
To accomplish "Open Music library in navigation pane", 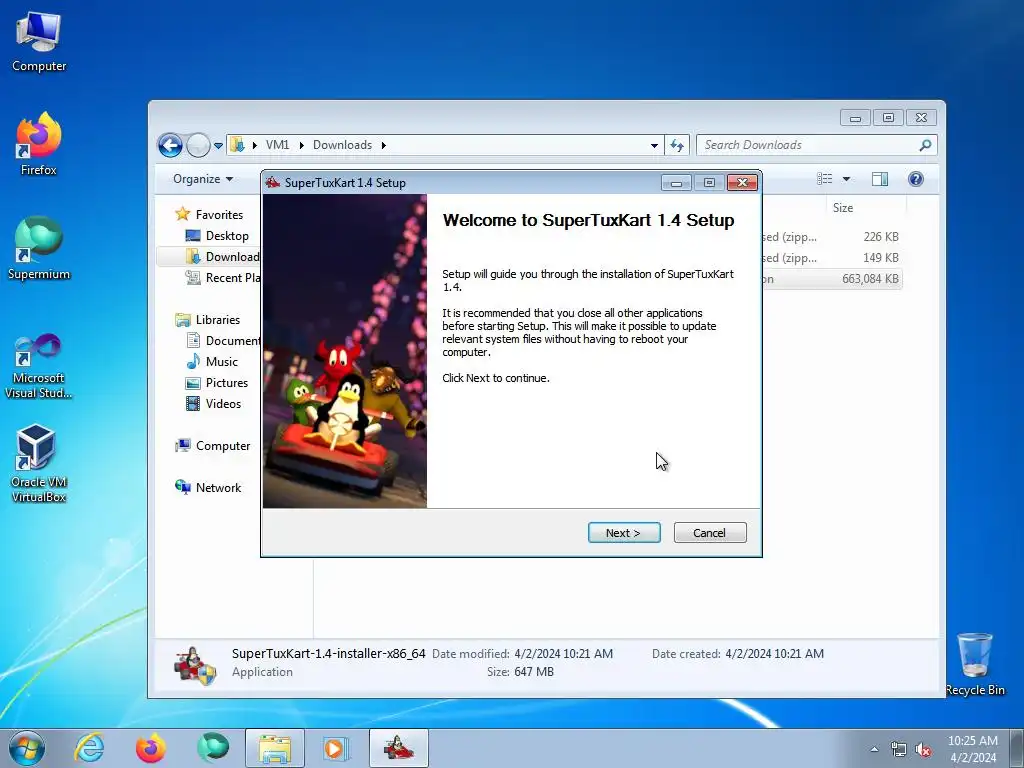I will pos(212,362).
